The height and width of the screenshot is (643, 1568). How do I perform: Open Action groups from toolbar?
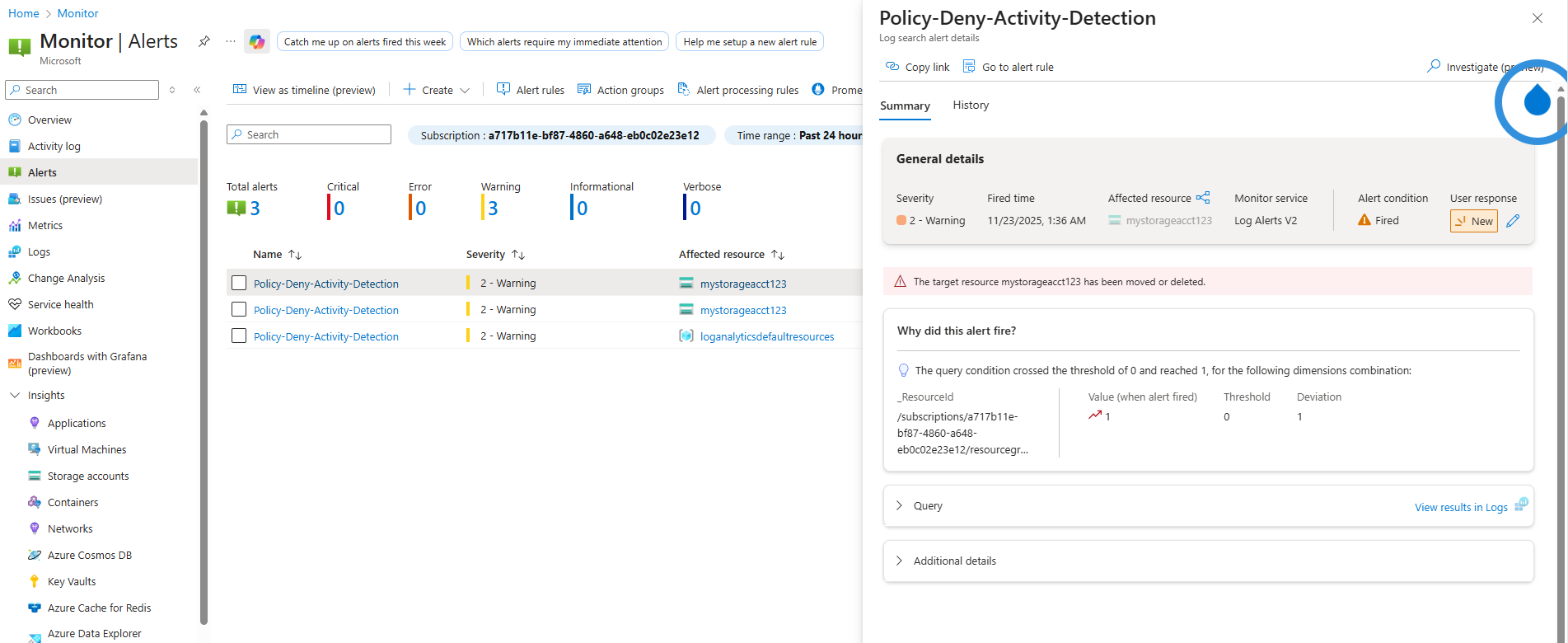620,90
